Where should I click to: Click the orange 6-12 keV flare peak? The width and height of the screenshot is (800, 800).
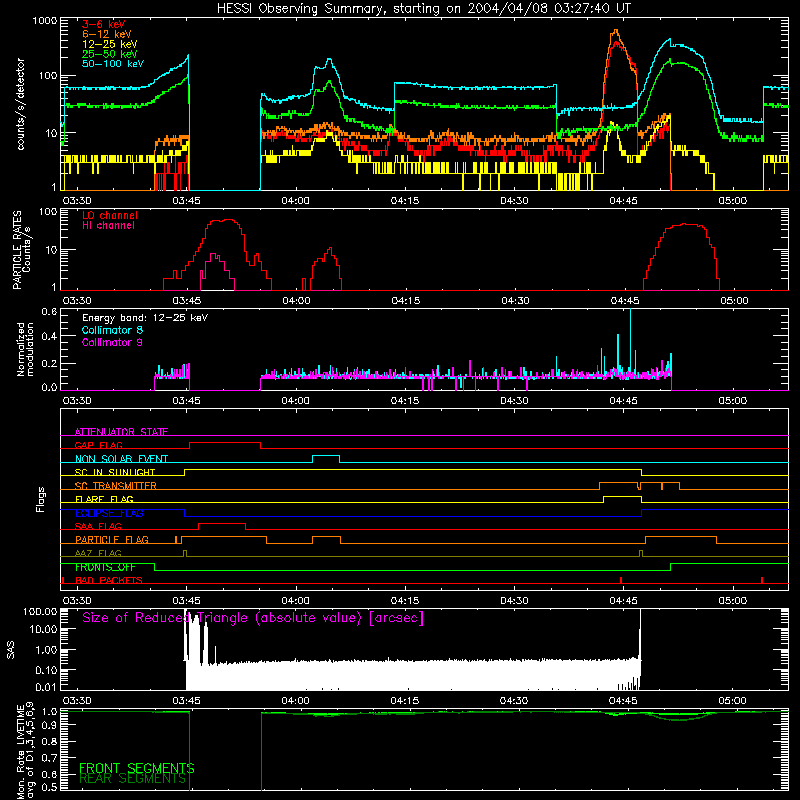616,32
